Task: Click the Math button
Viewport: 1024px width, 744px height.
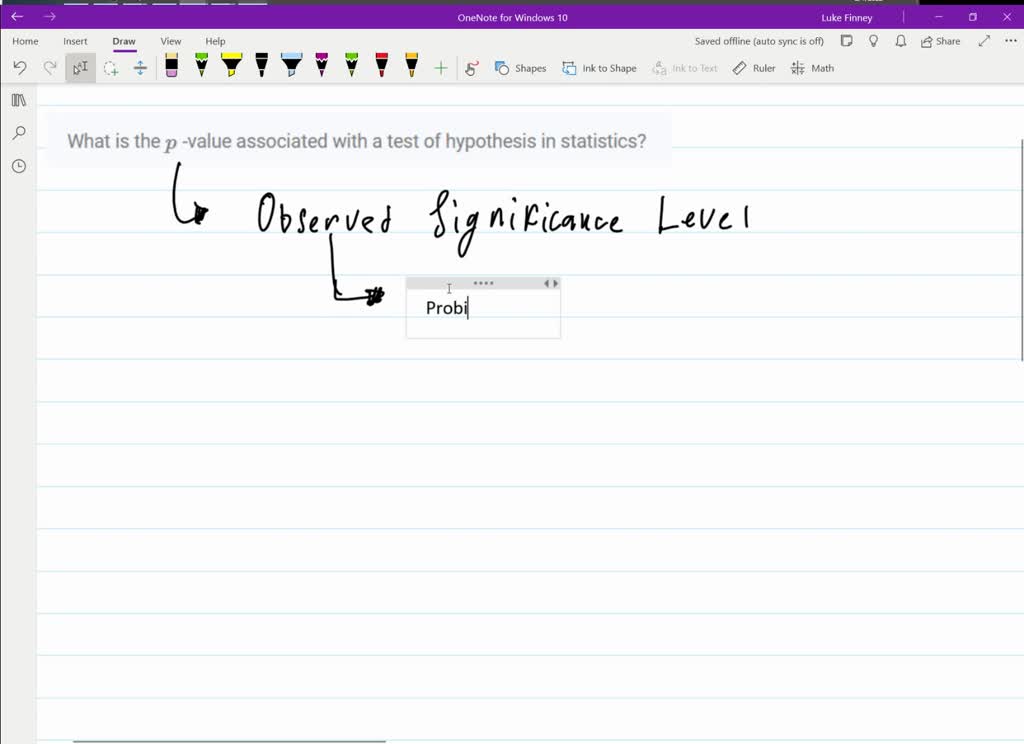Action: click(812, 68)
